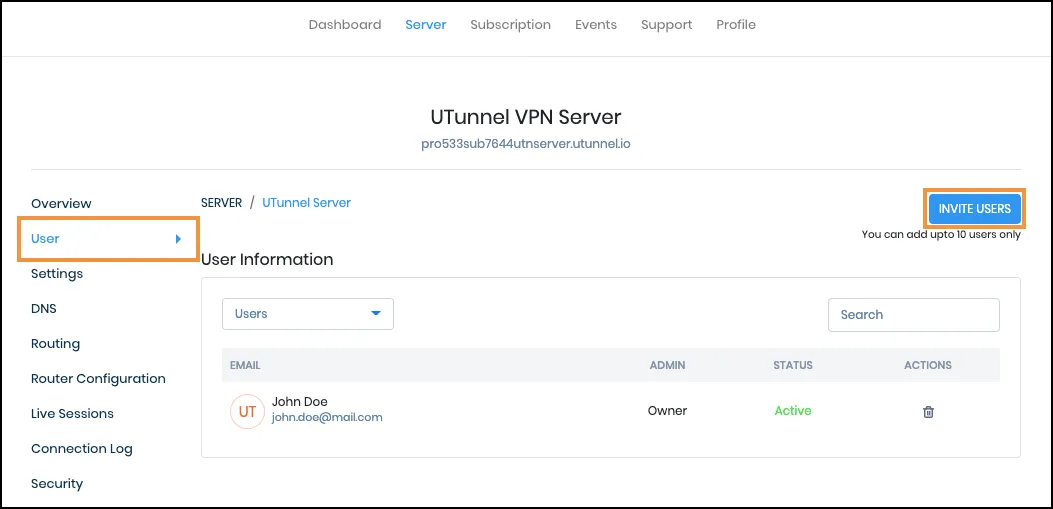This screenshot has width=1053, height=509.
Task: Expand the User sidebar arrow
Action: (x=179, y=238)
